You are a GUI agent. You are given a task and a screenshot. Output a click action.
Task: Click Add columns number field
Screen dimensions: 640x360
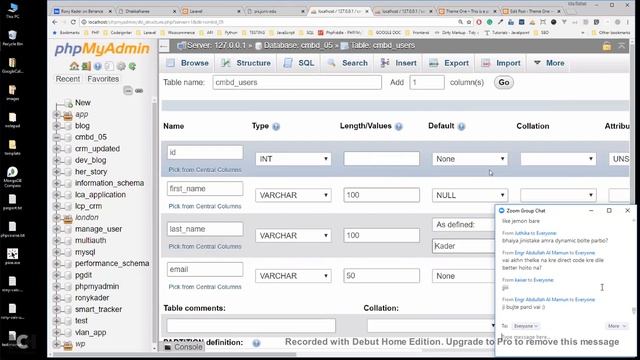click(427, 82)
